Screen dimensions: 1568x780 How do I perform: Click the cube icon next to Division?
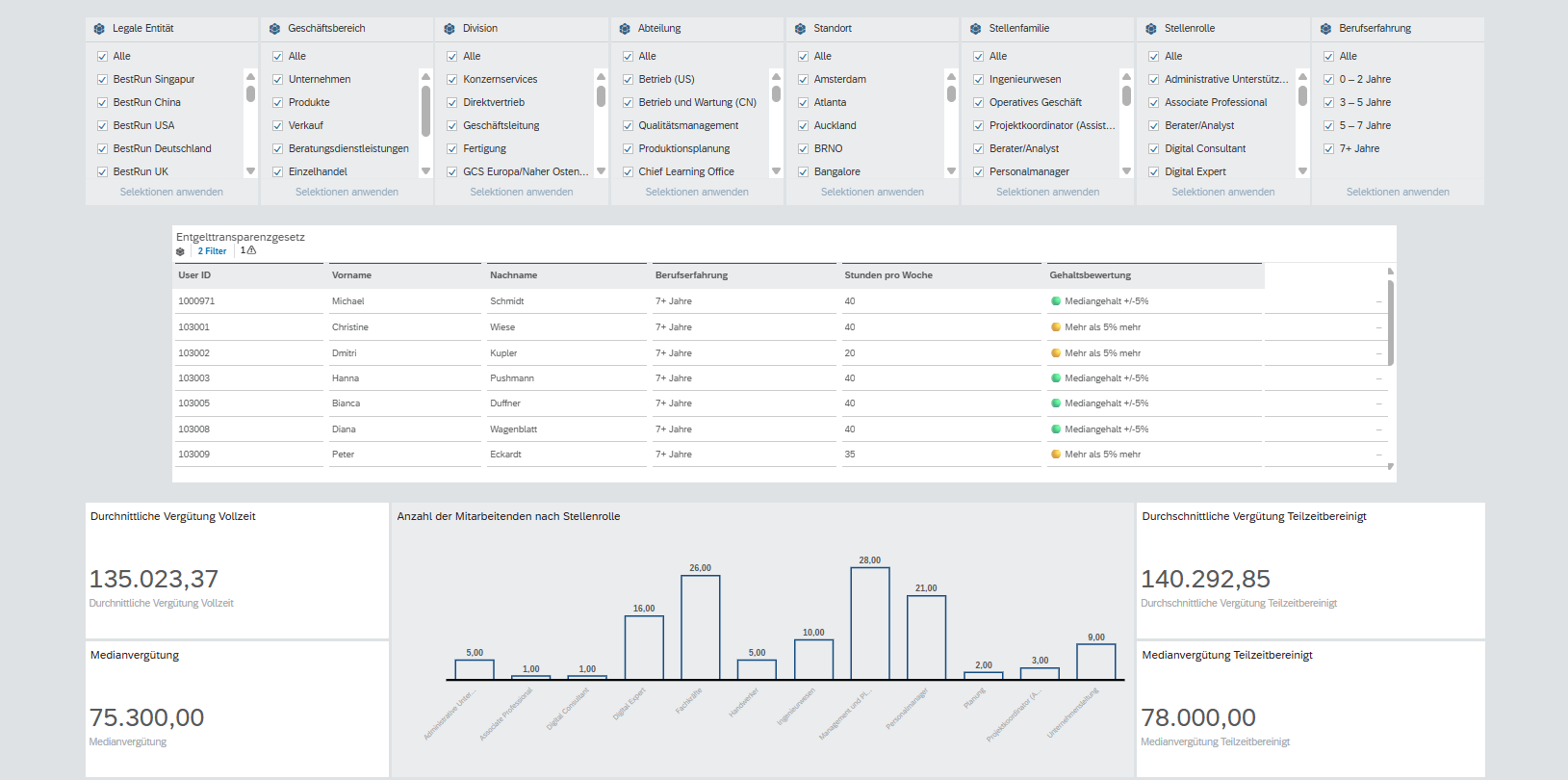coord(450,29)
